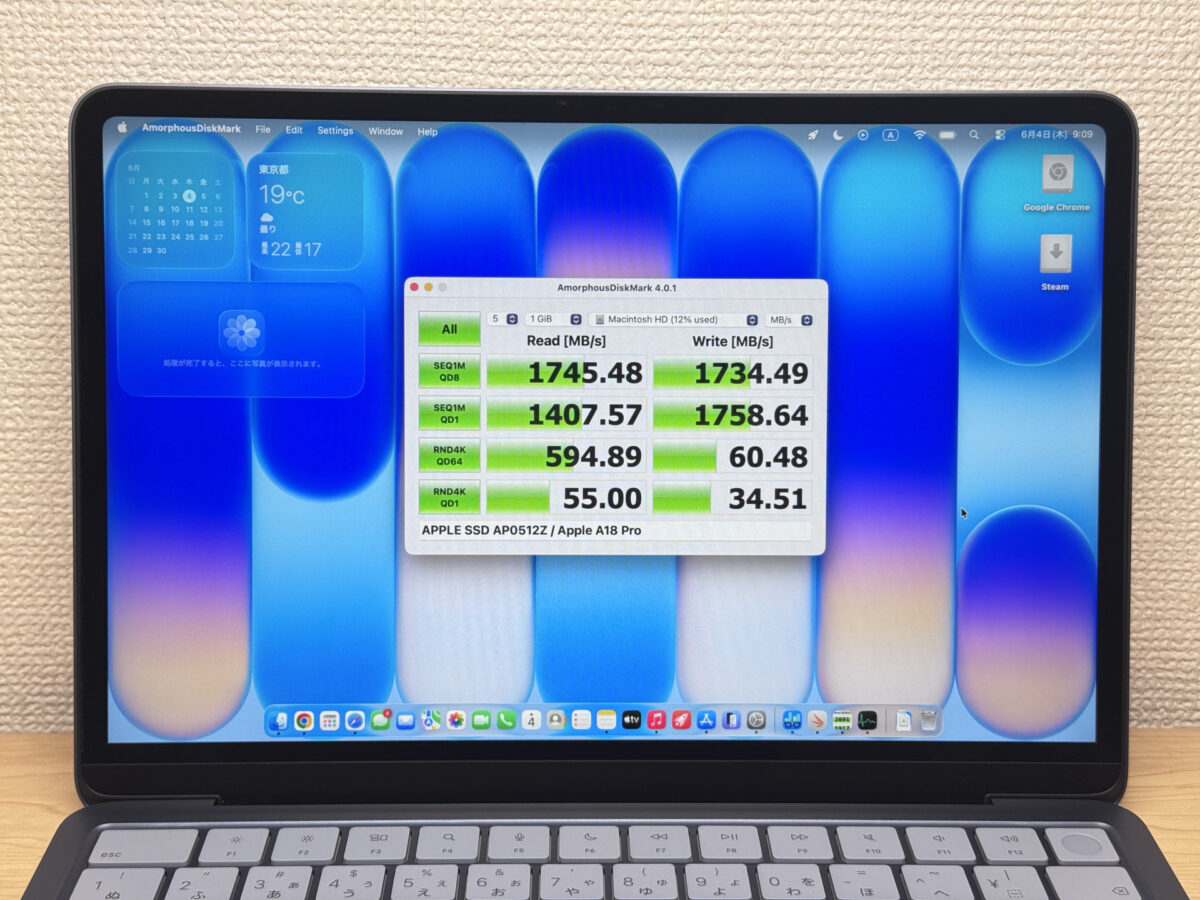The image size is (1200, 900).
Task: Open the green Phone app in Dock
Action: pos(506,720)
